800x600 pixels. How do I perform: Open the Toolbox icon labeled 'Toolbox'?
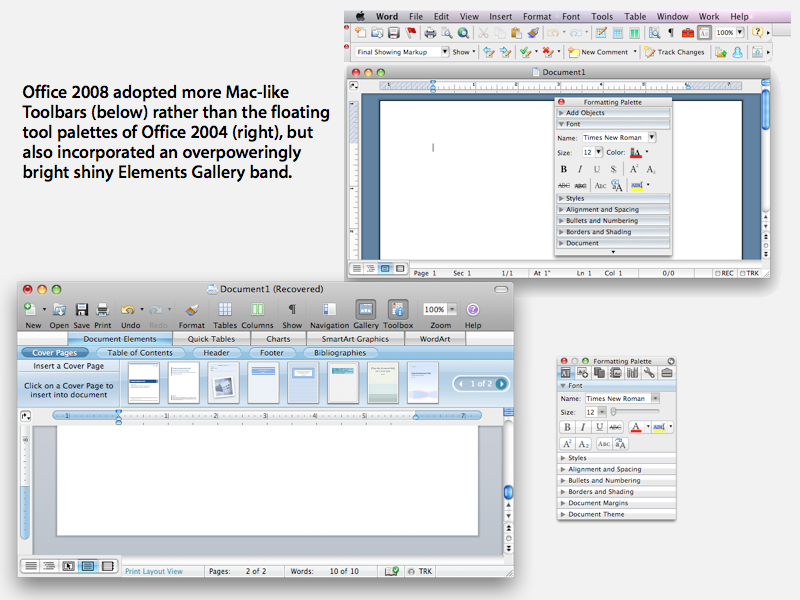coord(398,309)
